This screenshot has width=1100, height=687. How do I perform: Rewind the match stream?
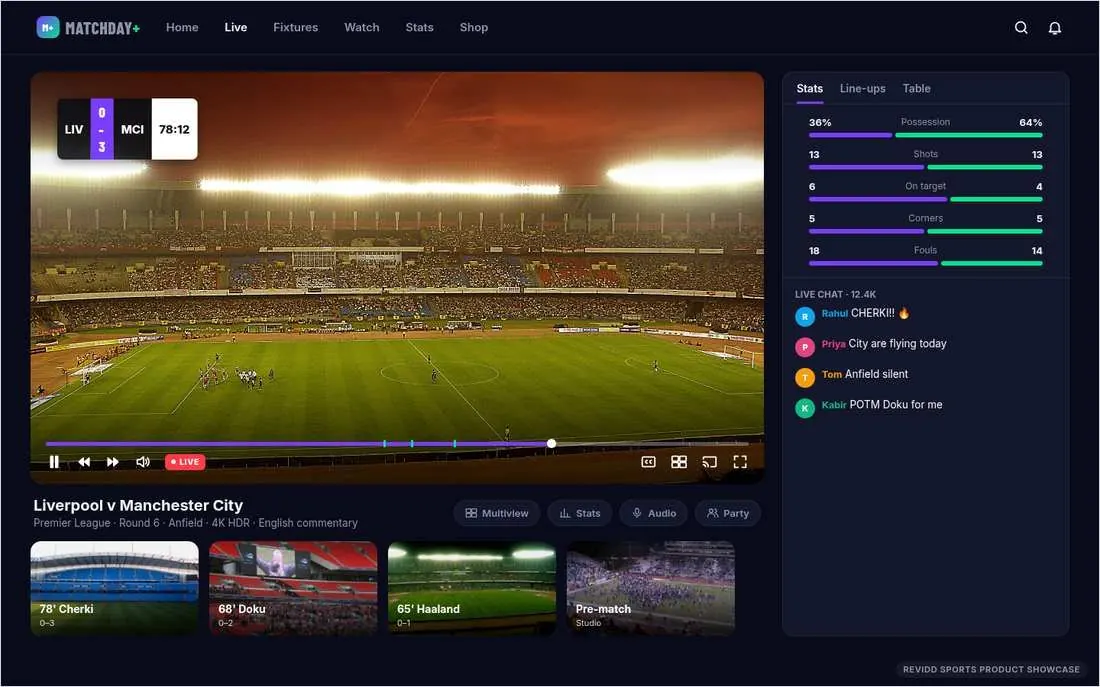point(84,462)
